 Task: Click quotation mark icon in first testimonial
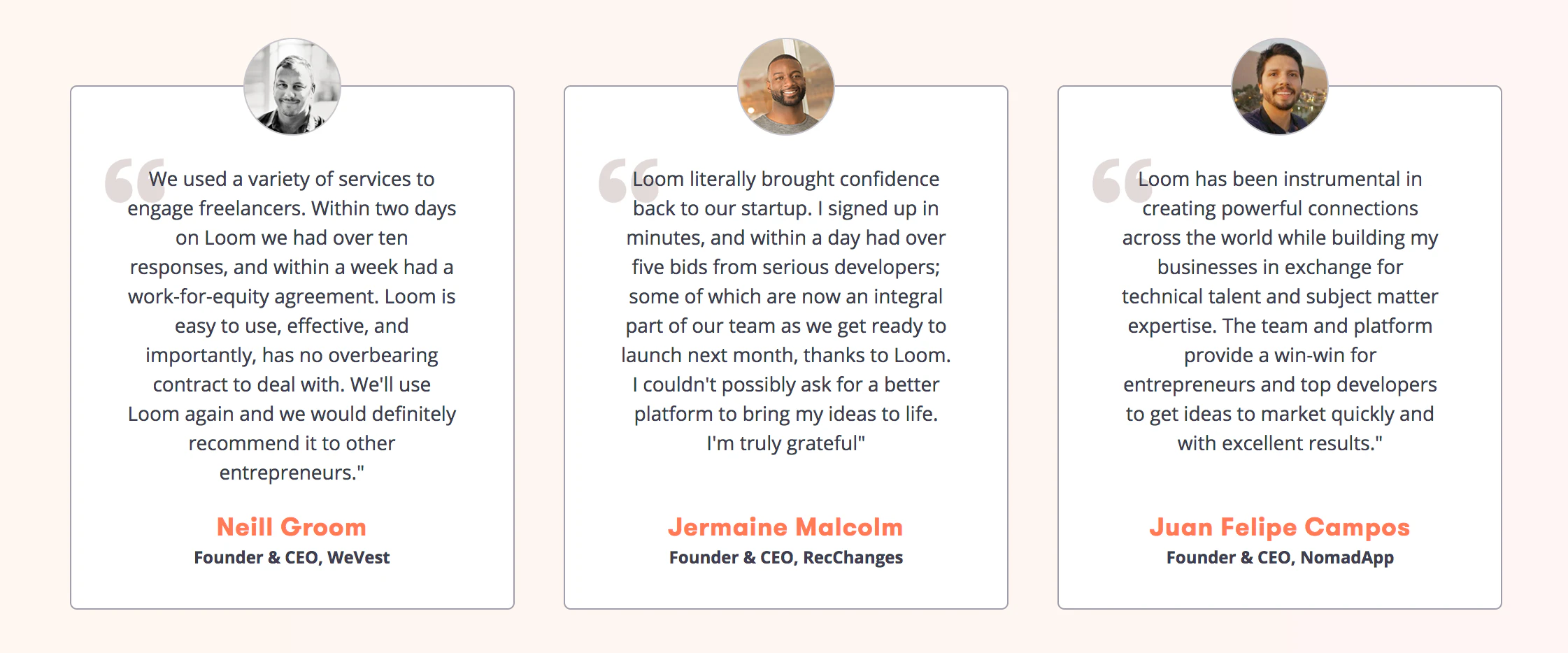coord(135,180)
